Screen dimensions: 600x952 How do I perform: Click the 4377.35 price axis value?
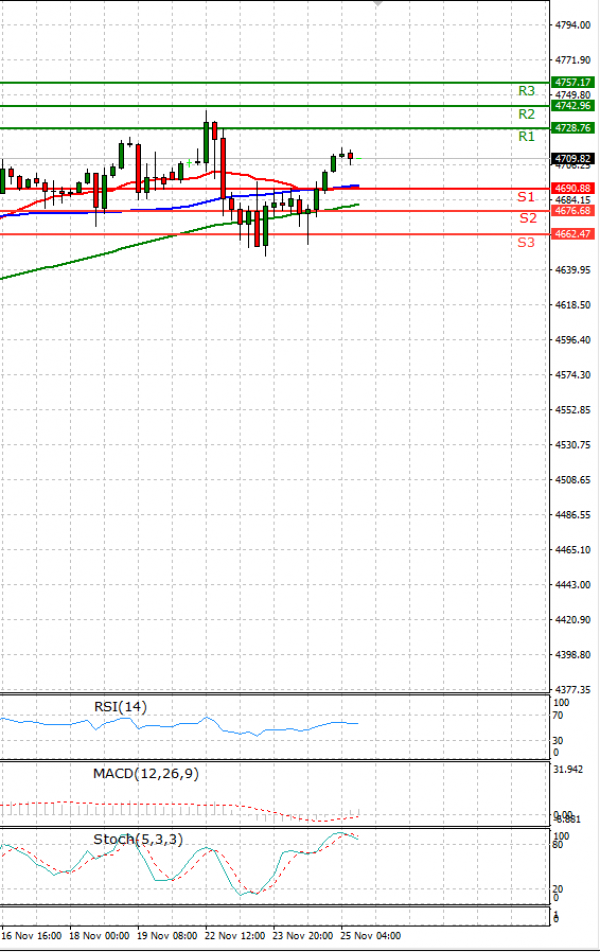tap(573, 690)
